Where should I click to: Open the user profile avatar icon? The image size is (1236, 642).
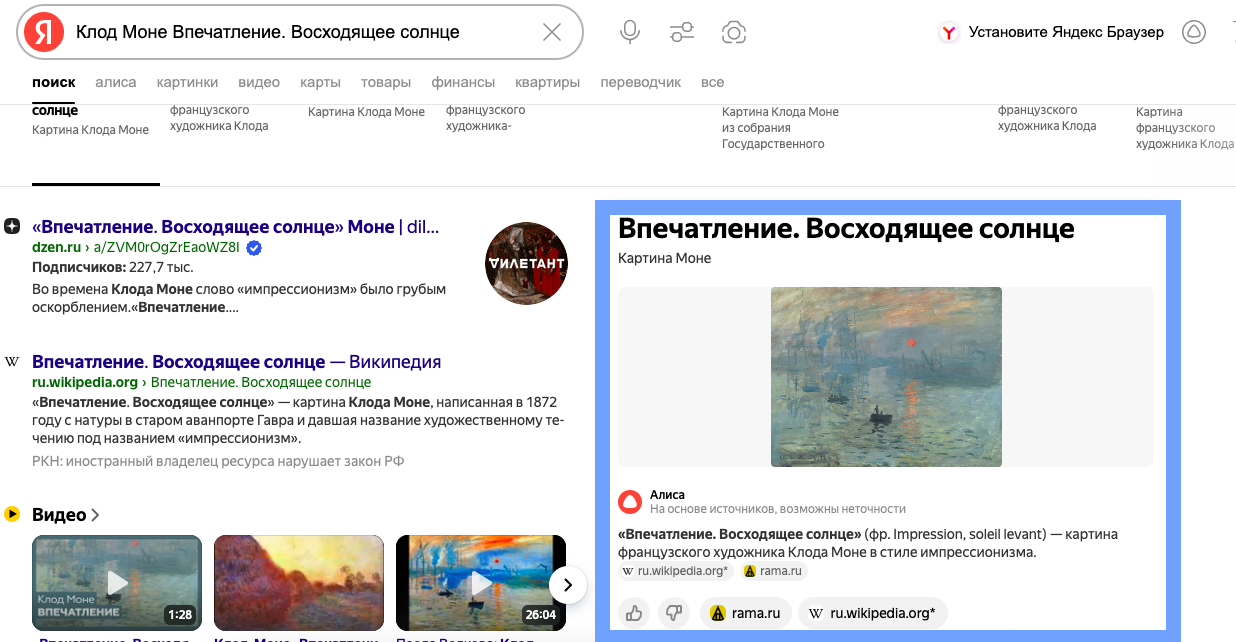pyautogui.click(x=1194, y=32)
